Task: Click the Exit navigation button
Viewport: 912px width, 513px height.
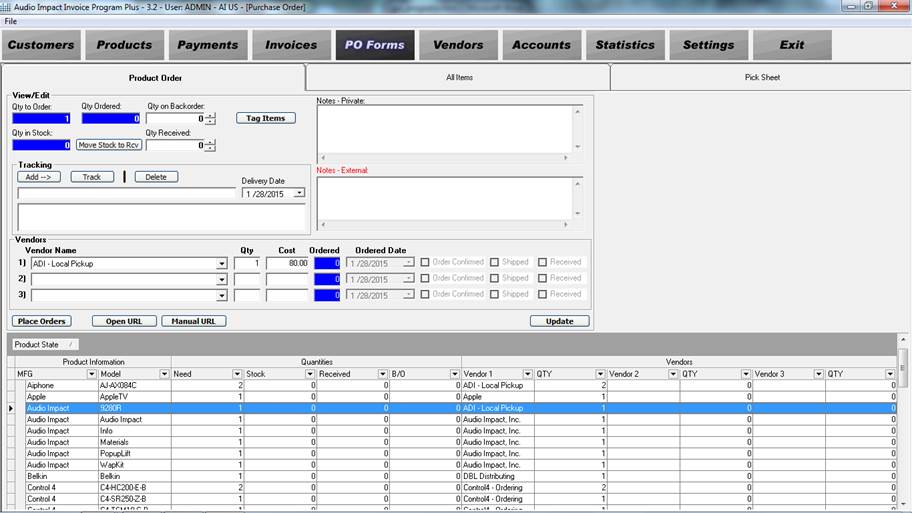Action: pos(792,45)
